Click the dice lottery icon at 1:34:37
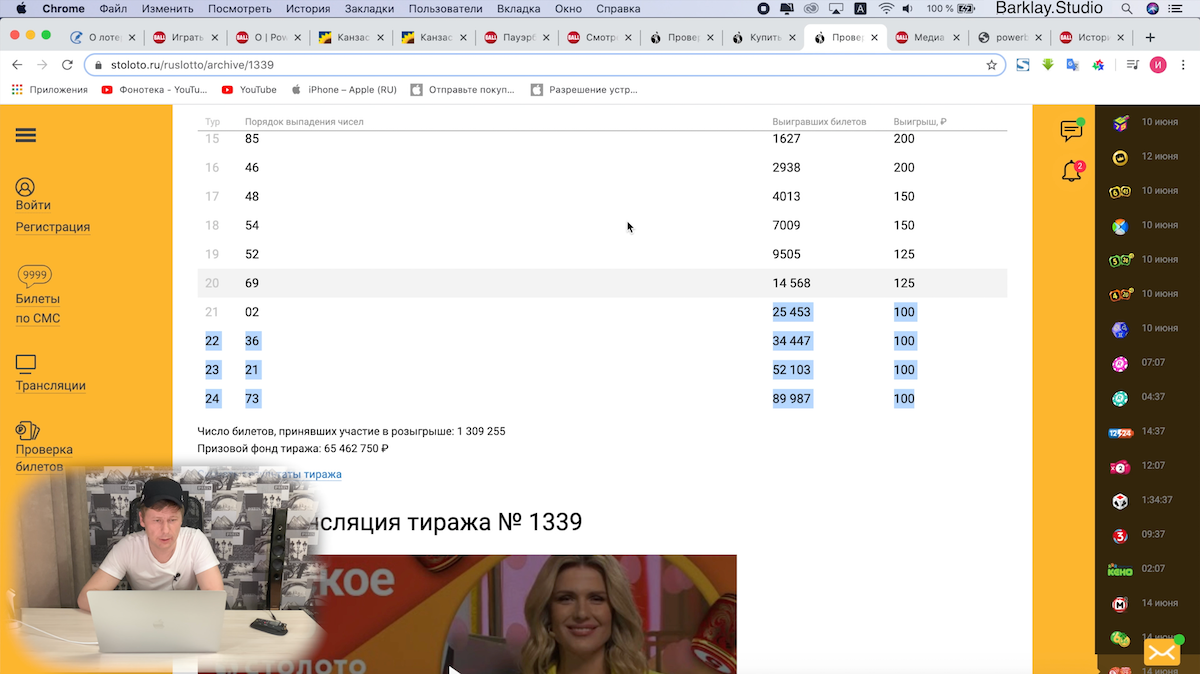The image size is (1200, 674). 1120,501
